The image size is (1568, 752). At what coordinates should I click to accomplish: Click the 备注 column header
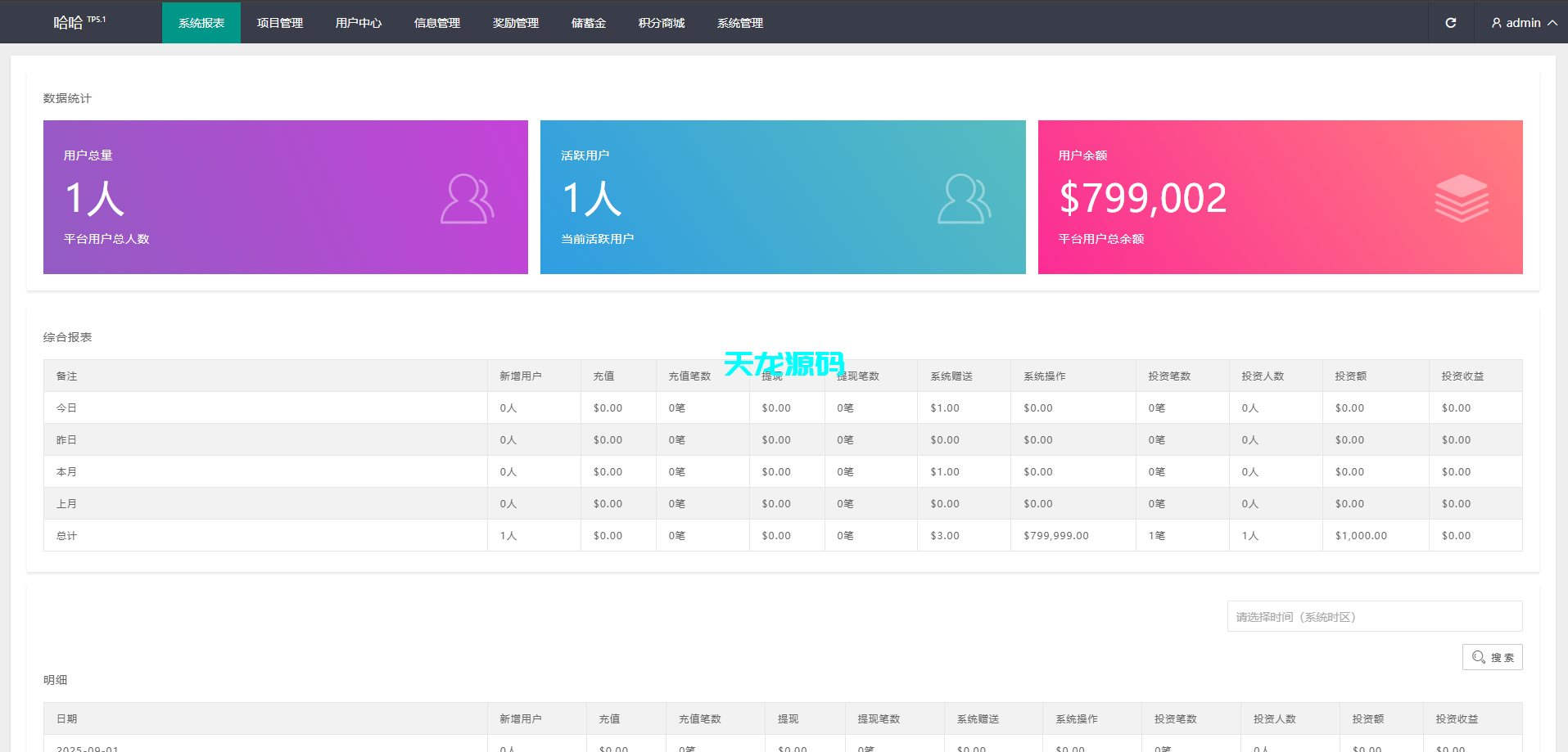[67, 376]
